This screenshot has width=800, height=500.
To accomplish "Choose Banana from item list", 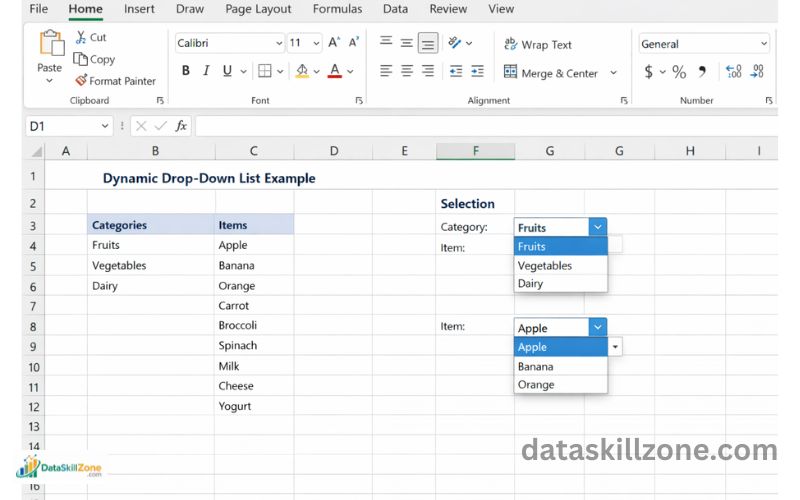I will pos(560,366).
